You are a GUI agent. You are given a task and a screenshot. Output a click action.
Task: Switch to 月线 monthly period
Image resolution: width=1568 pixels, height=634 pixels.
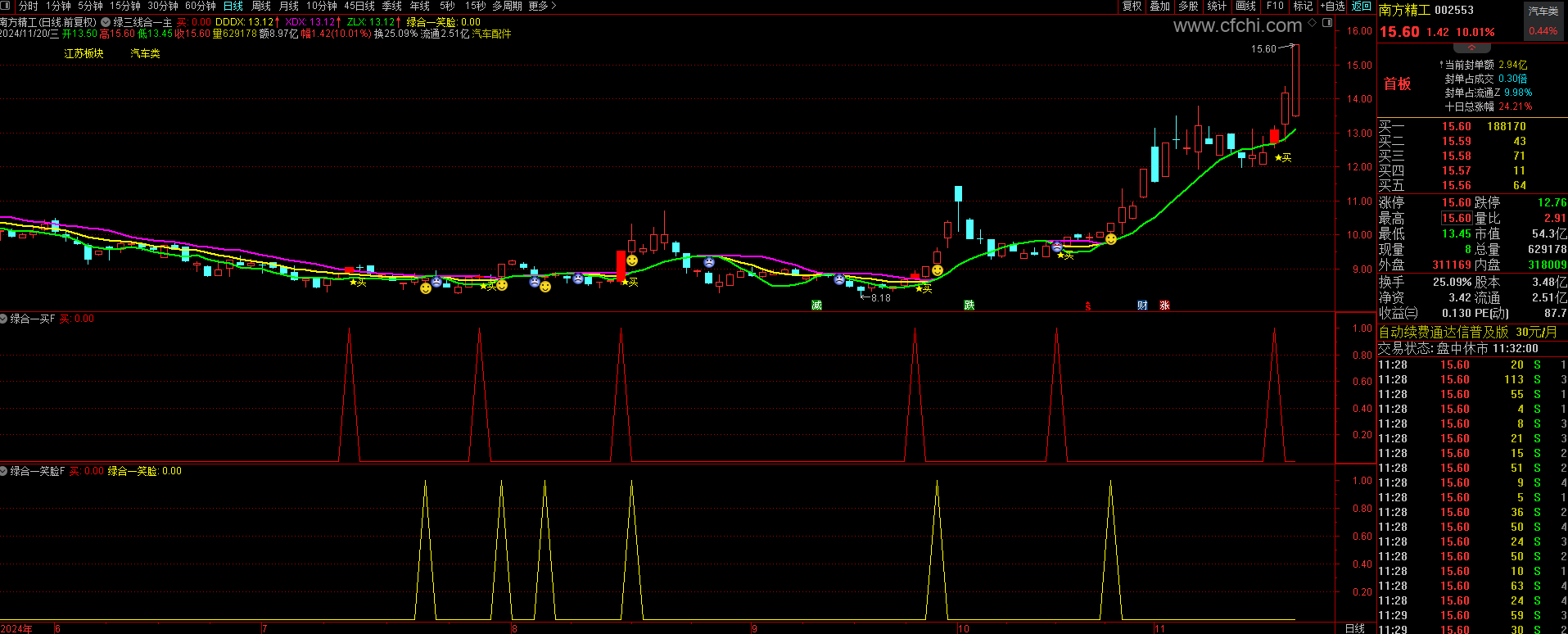point(289,6)
